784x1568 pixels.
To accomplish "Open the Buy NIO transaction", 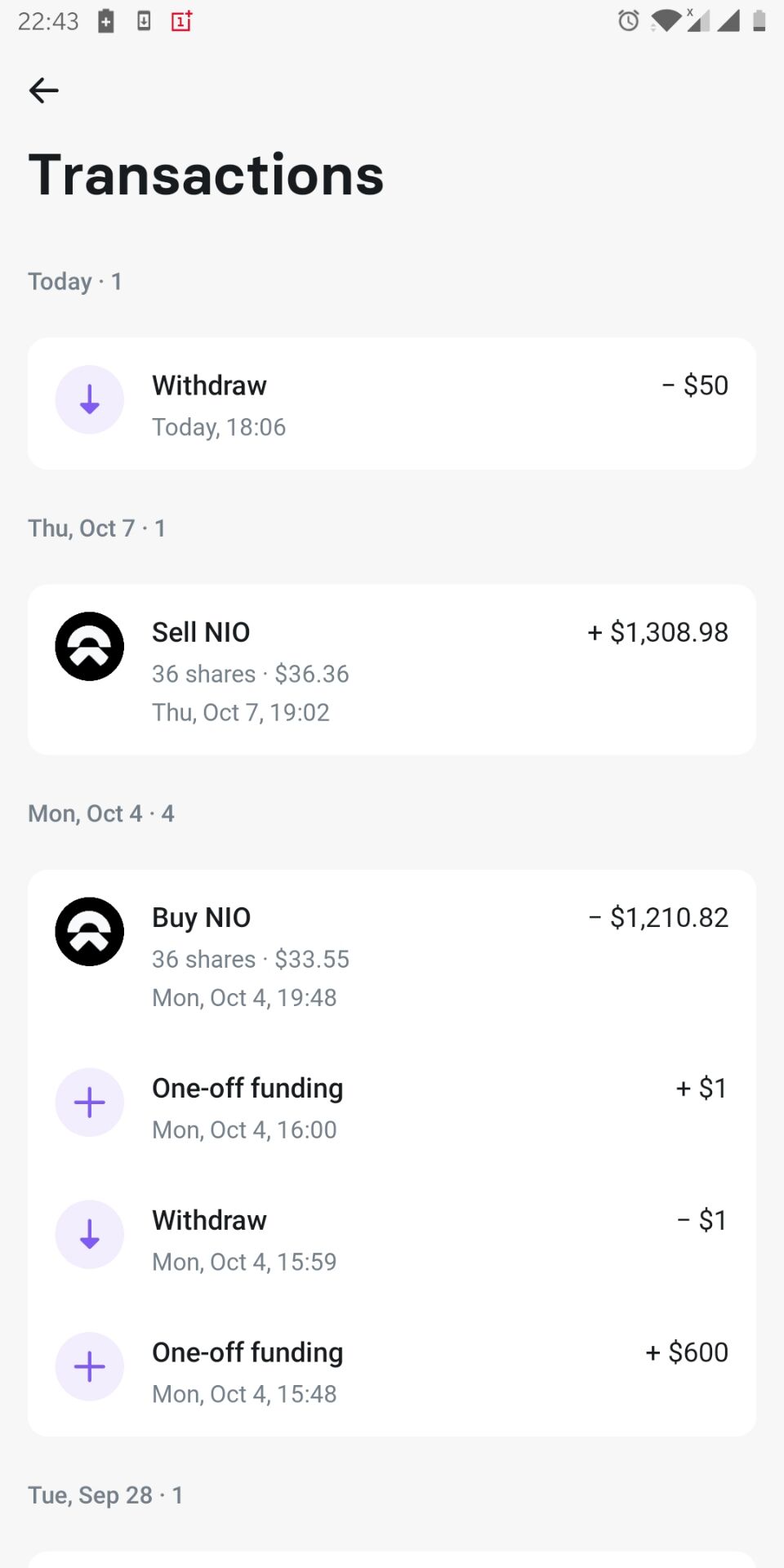I will 201,918.
